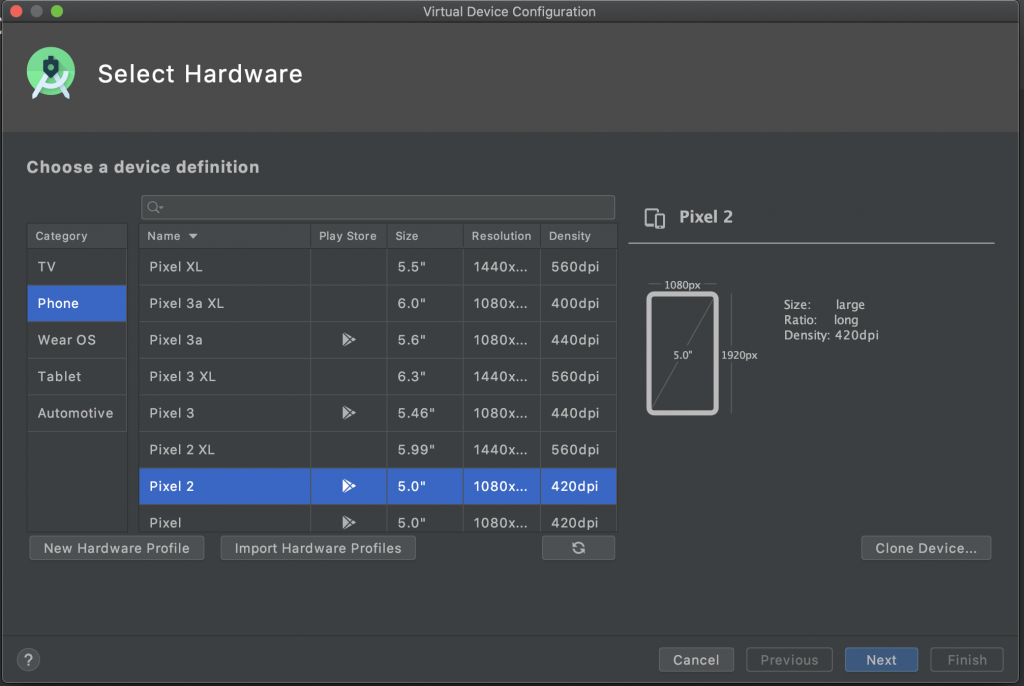
Task: Sort devices by the Name column arrow
Action: [x=193, y=236]
